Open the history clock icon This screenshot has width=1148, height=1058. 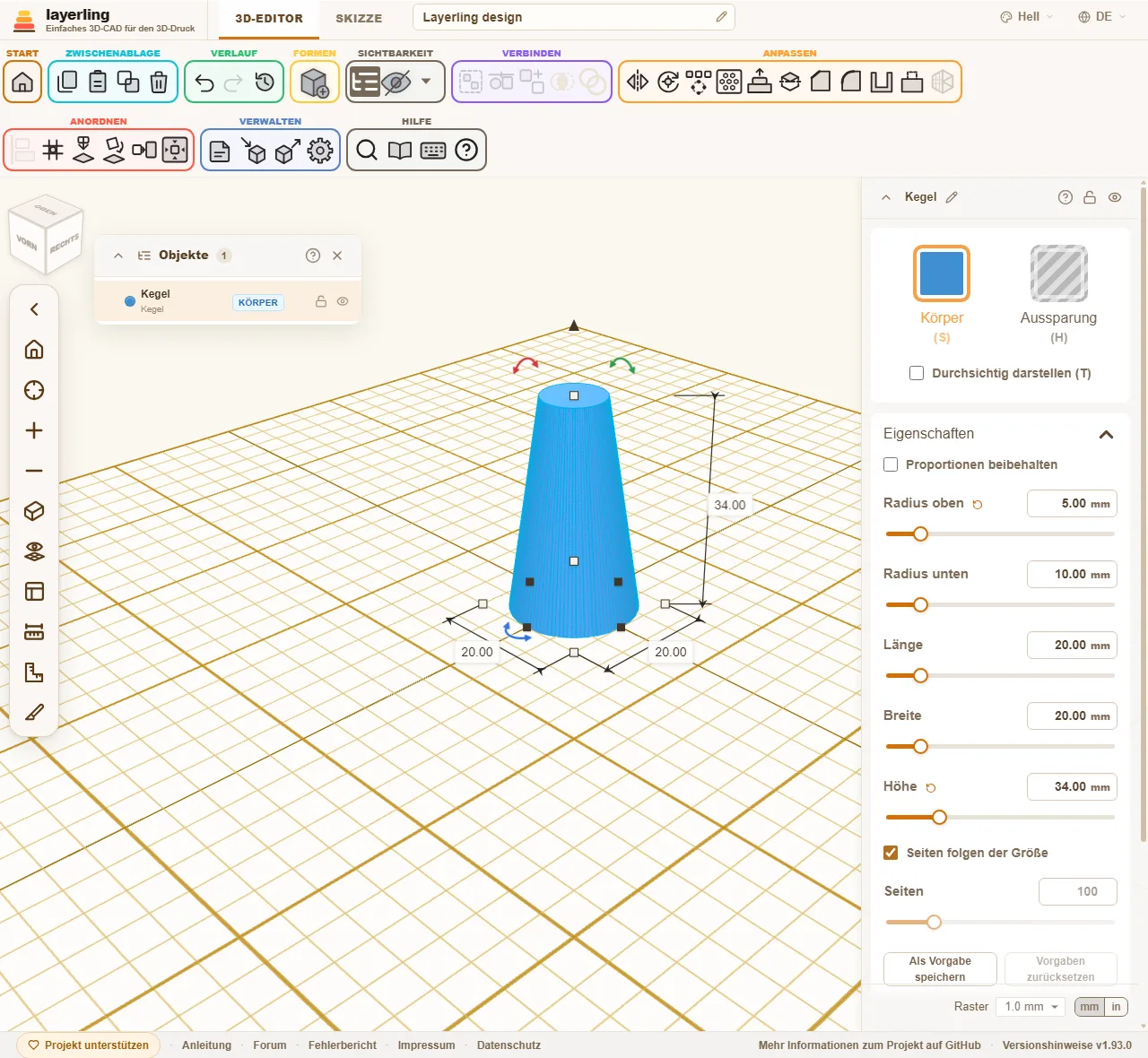(265, 82)
